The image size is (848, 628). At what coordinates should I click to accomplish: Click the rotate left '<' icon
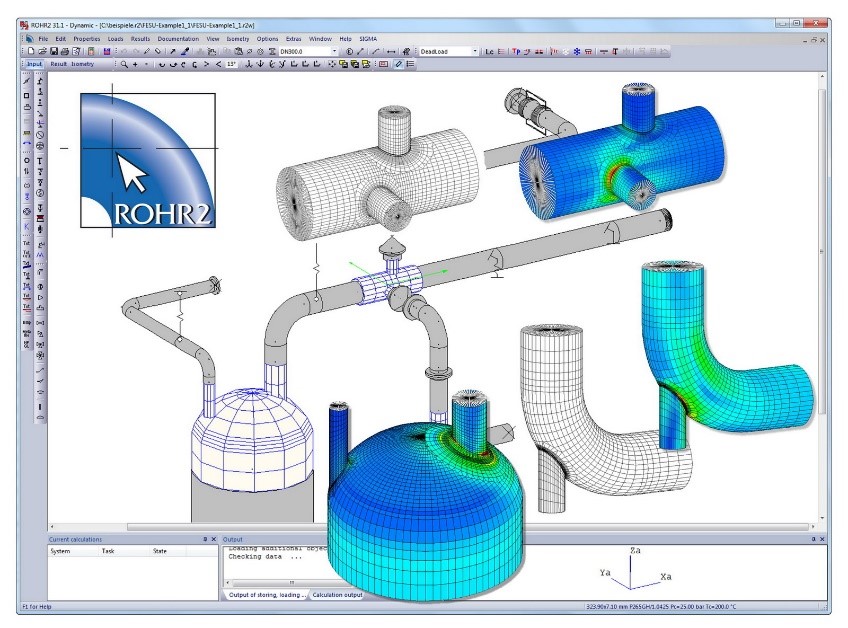point(218,64)
